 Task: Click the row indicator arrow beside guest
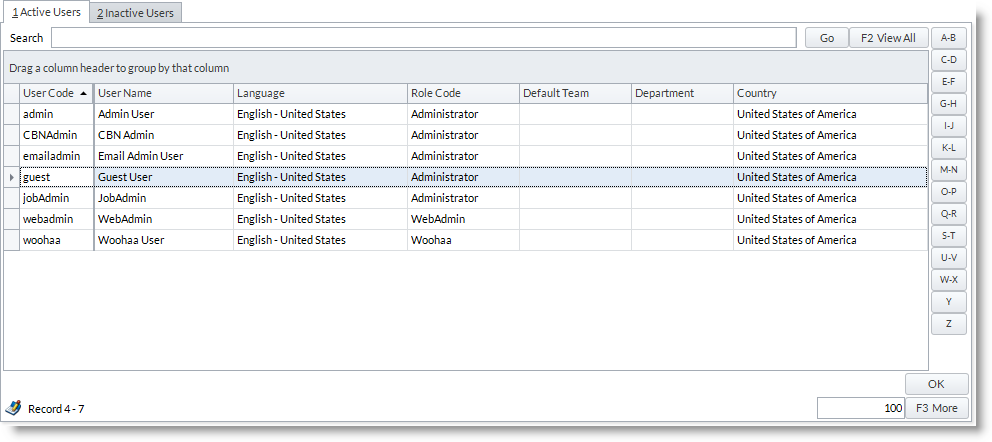pyautogui.click(x=11, y=177)
